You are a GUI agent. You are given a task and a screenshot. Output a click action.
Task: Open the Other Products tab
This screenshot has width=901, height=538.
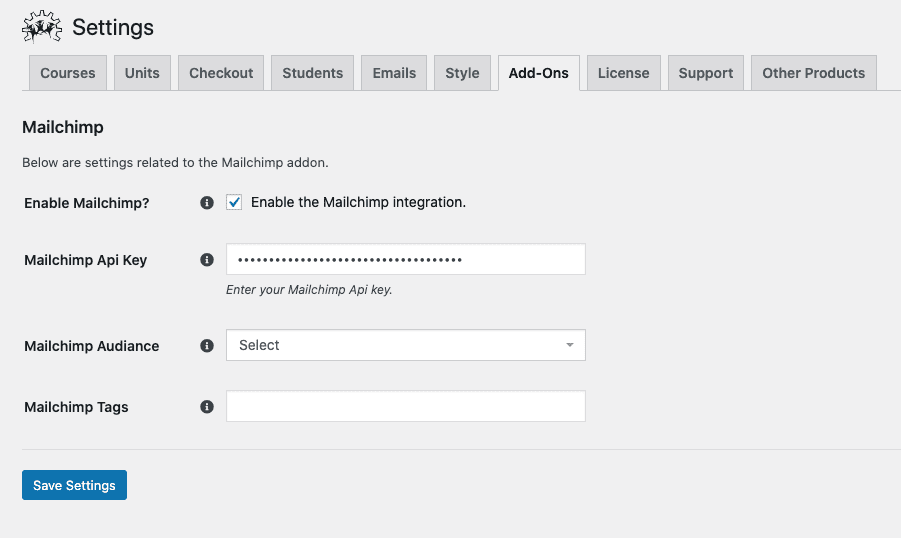coord(814,73)
